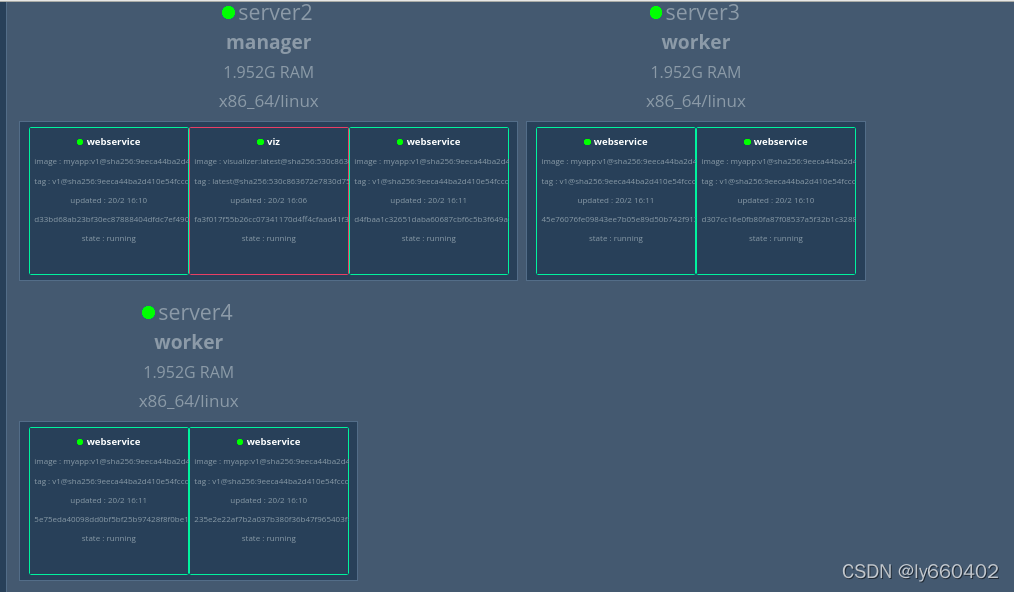Click 1.952G RAM under server2
The width and height of the screenshot is (1014, 592).
pyautogui.click(x=268, y=72)
